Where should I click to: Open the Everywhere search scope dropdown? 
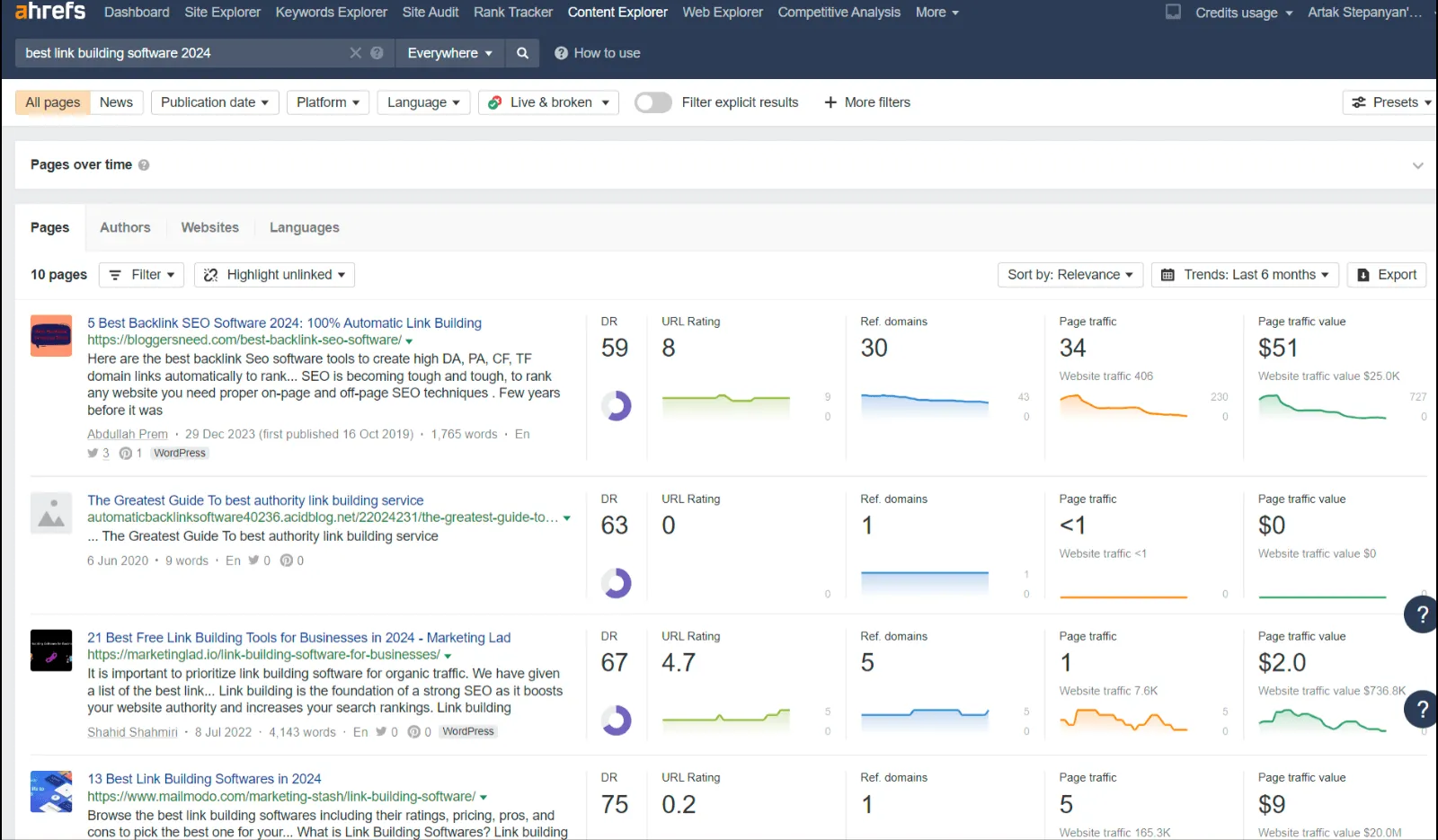point(449,53)
